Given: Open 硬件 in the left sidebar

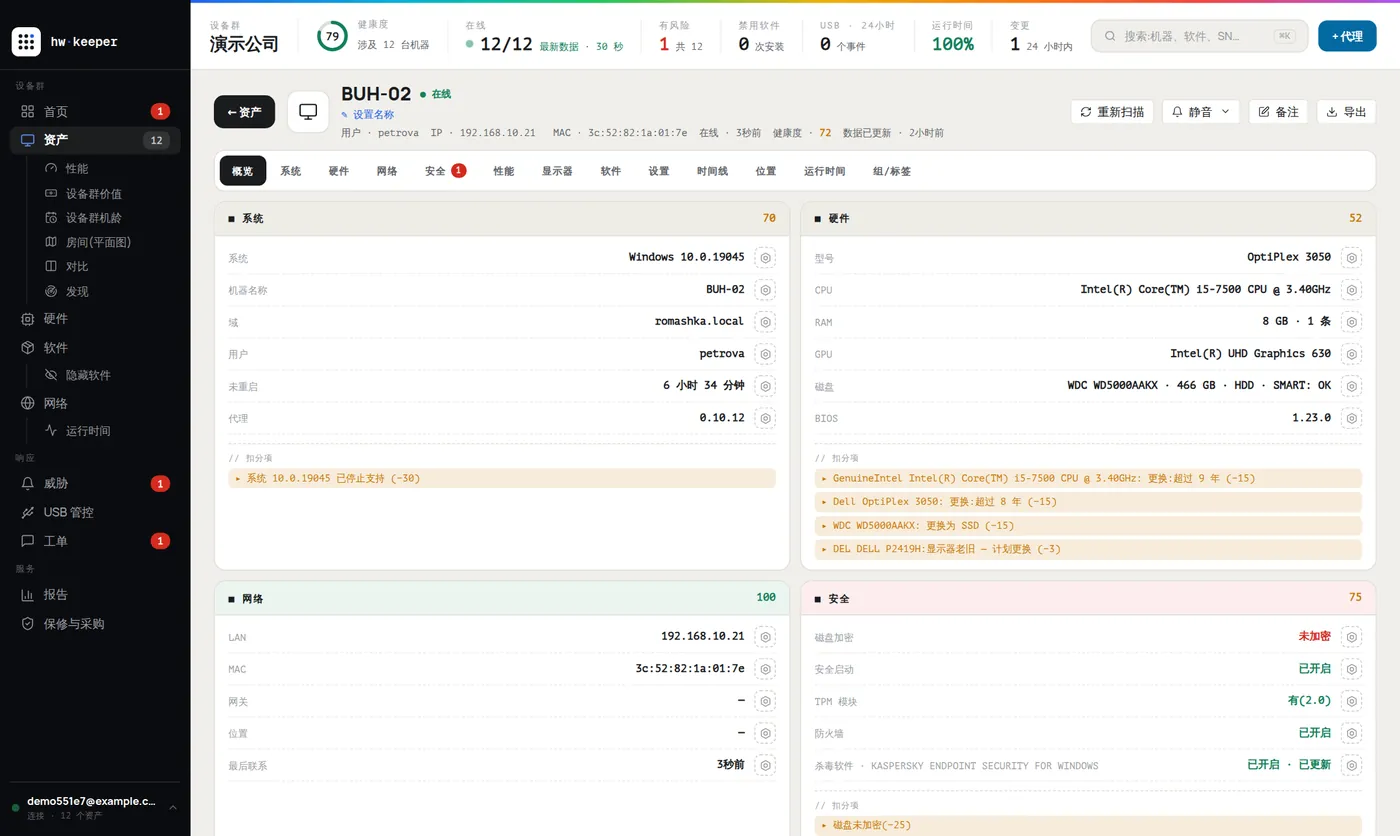Looking at the screenshot, I should coord(95,319).
